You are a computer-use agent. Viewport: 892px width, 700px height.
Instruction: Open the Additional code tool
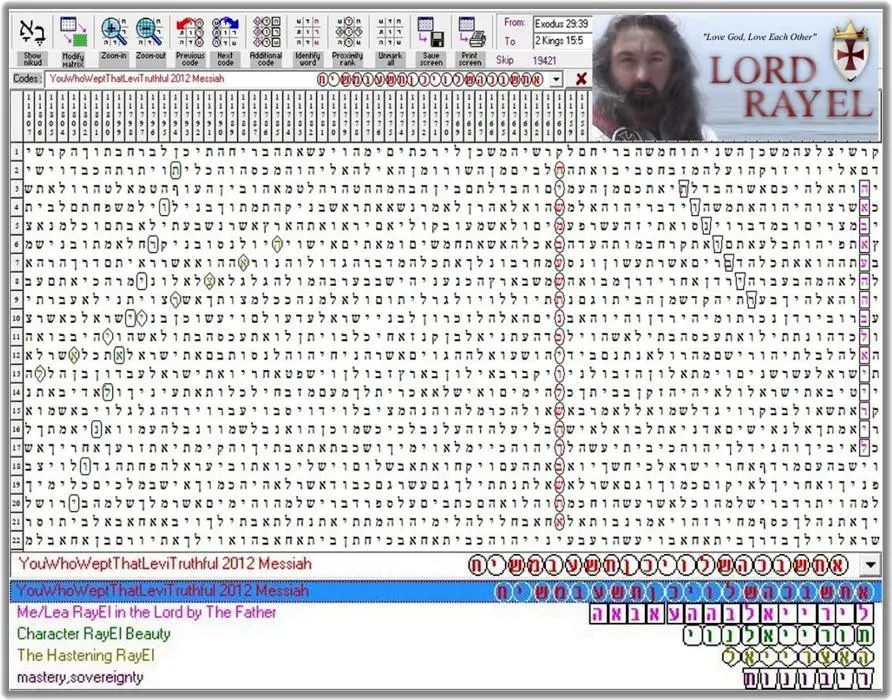[266, 41]
